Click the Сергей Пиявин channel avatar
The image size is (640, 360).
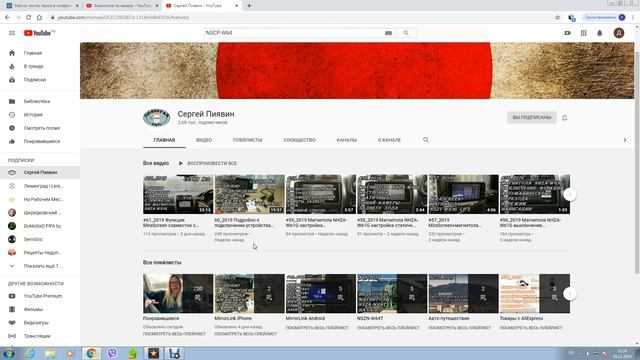[157, 118]
